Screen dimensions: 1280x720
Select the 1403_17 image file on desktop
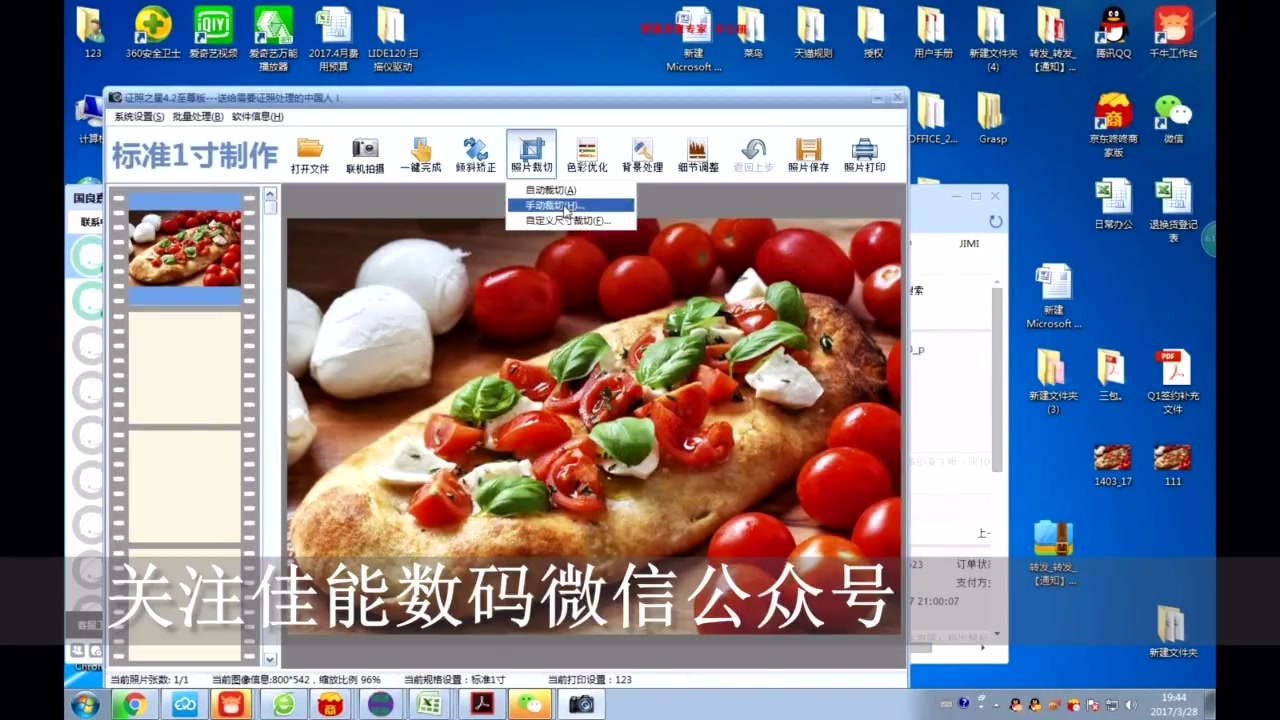click(1113, 466)
